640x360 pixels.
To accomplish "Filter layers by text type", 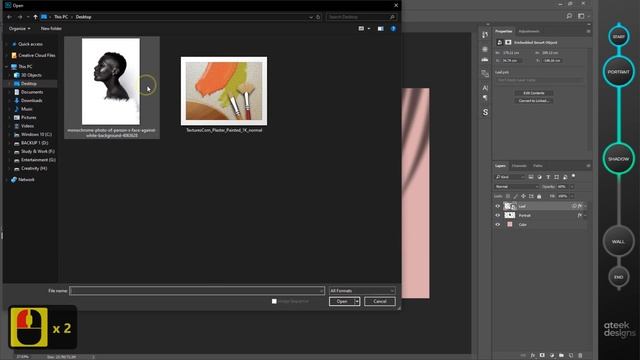I will (x=548, y=177).
